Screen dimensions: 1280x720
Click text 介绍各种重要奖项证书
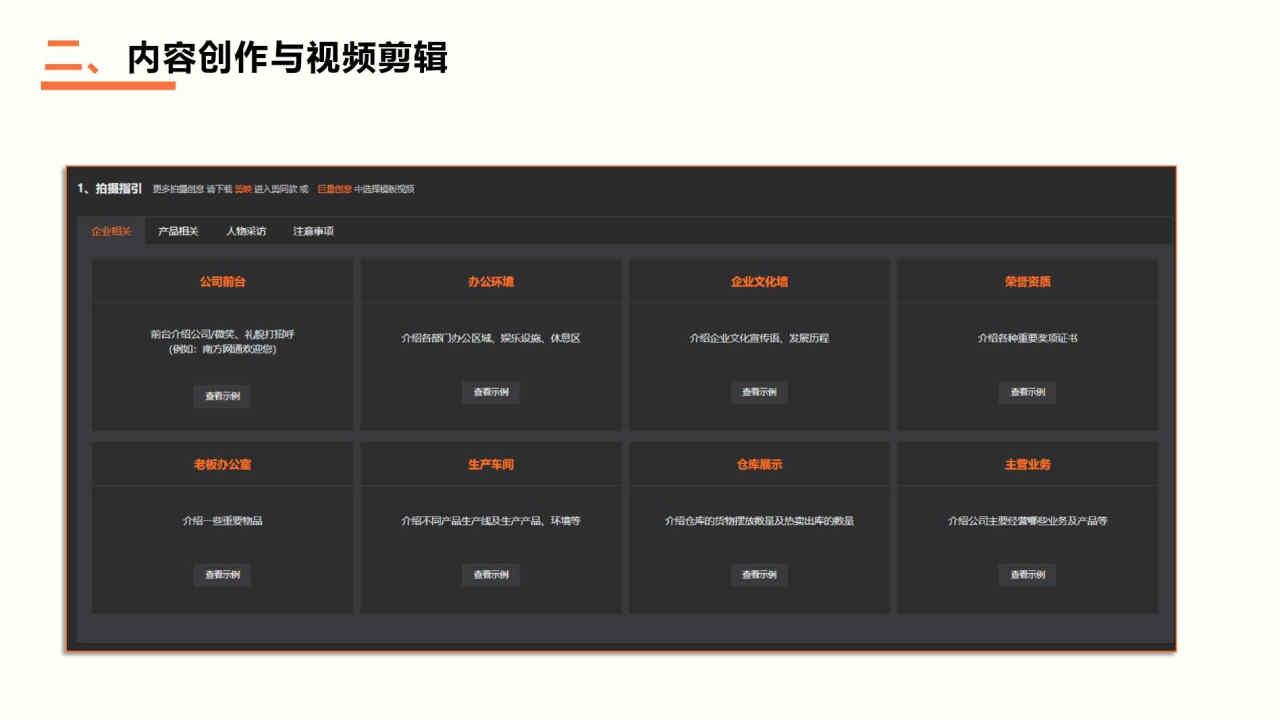coord(1027,338)
